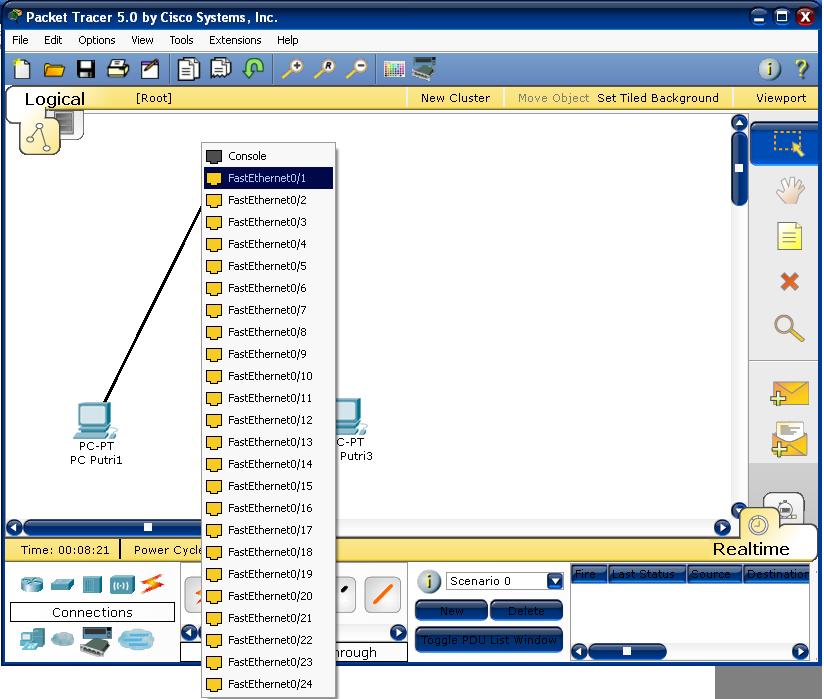Zoom in with the plus magnifier
Screen dimensions: 824x699
pos(293,69)
